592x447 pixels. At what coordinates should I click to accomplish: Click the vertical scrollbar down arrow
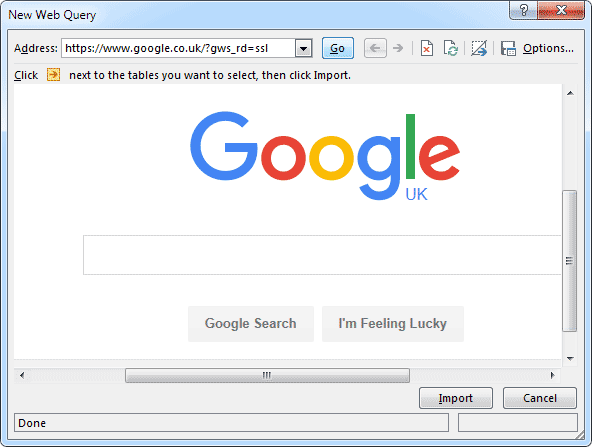[570, 358]
